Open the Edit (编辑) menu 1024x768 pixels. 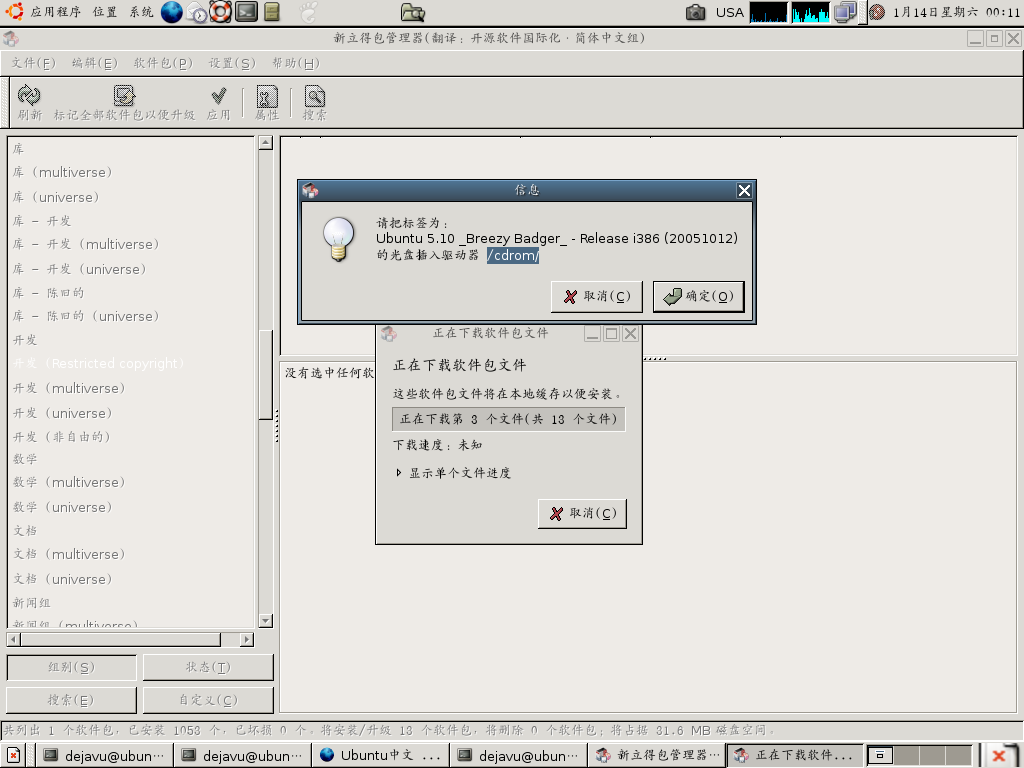pos(95,63)
